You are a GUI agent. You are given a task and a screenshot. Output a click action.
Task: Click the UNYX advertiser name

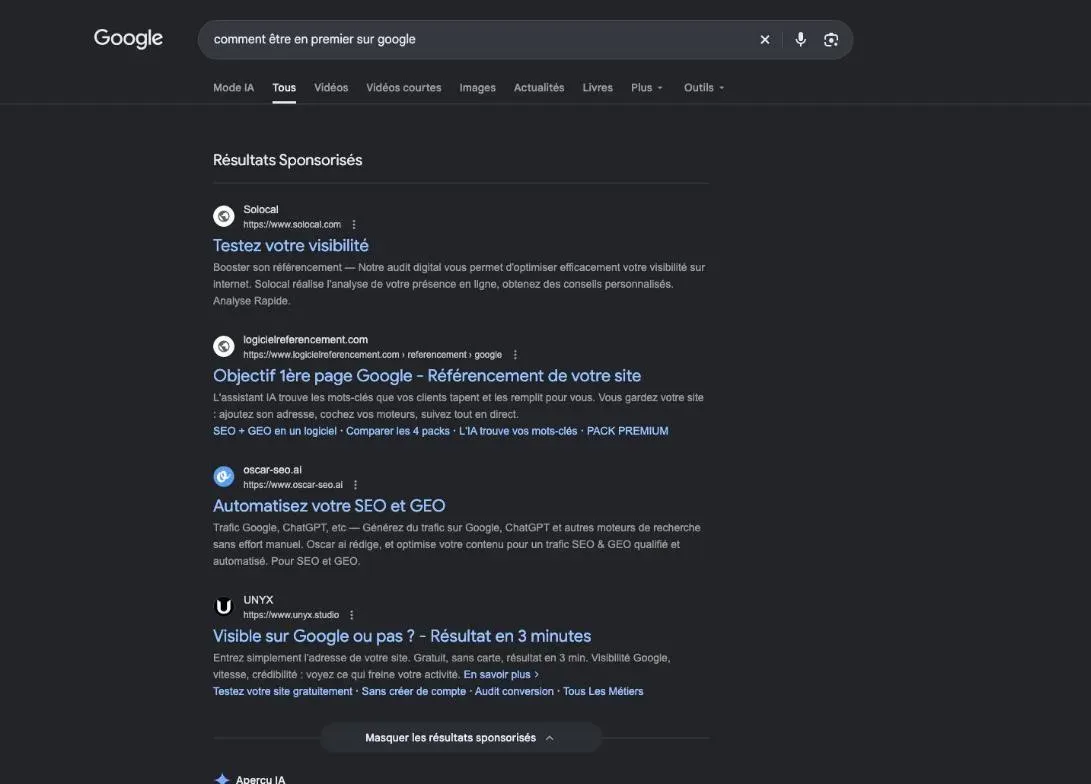pyautogui.click(x=258, y=600)
